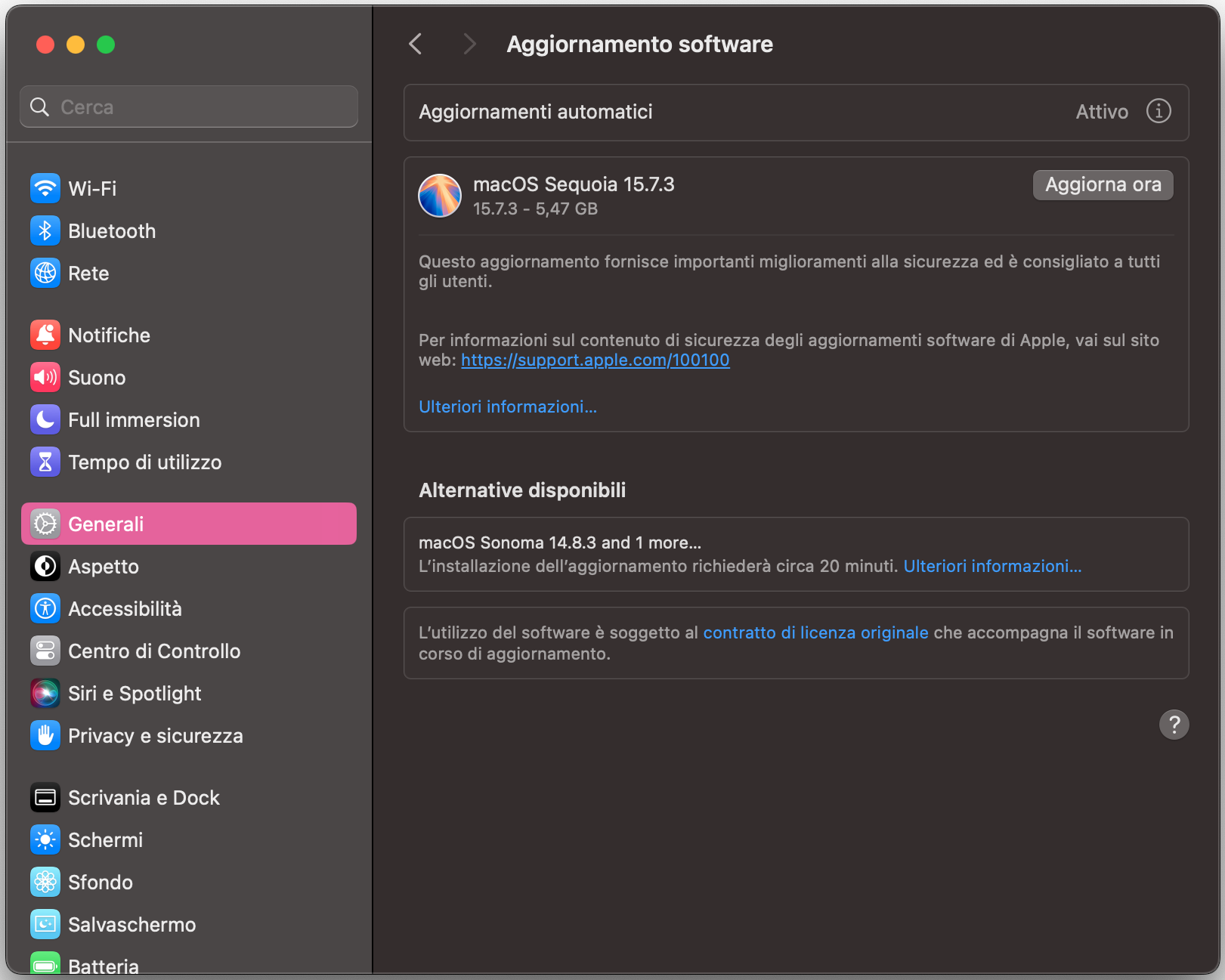The width and height of the screenshot is (1225, 980).
Task: Click the back navigation chevron
Action: coord(415,44)
